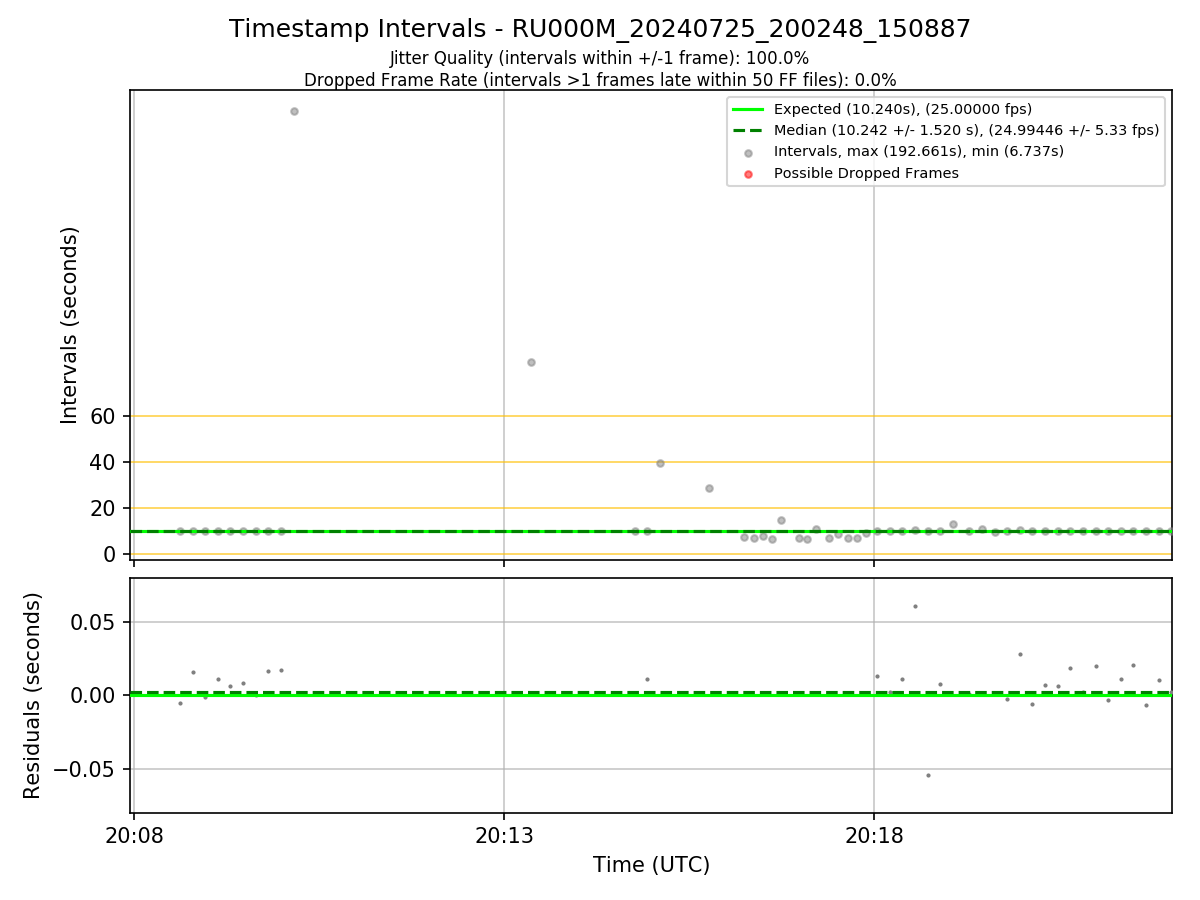The height and width of the screenshot is (900, 1200).
Task: Click the interval data point near 40 seconds
Action: [x=660, y=463]
